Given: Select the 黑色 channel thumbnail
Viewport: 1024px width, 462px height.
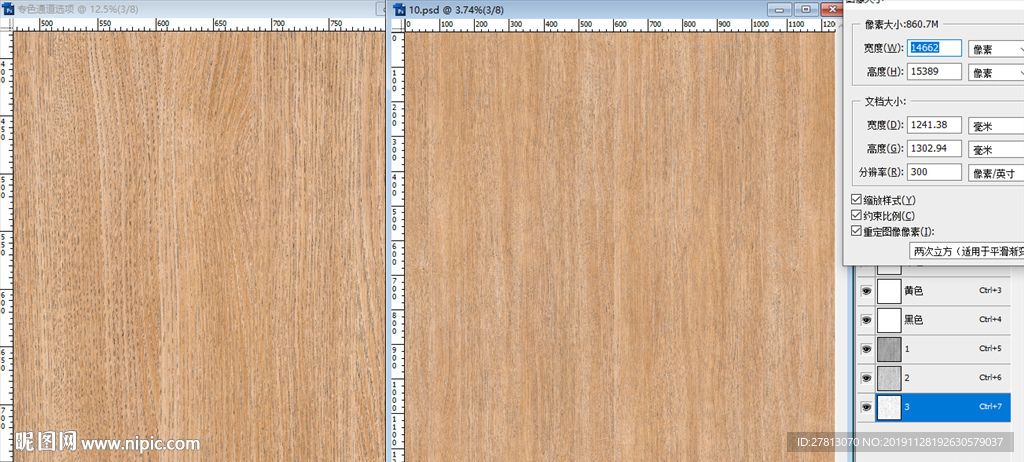Looking at the screenshot, I should (x=889, y=320).
